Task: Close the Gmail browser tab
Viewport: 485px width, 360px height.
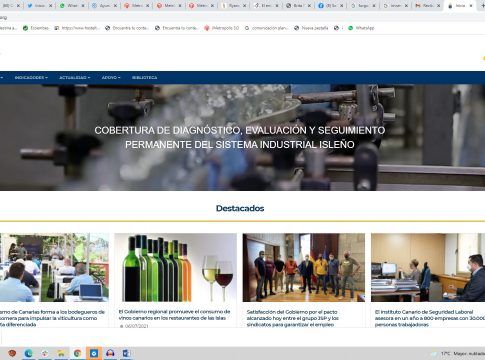Action: (439, 6)
